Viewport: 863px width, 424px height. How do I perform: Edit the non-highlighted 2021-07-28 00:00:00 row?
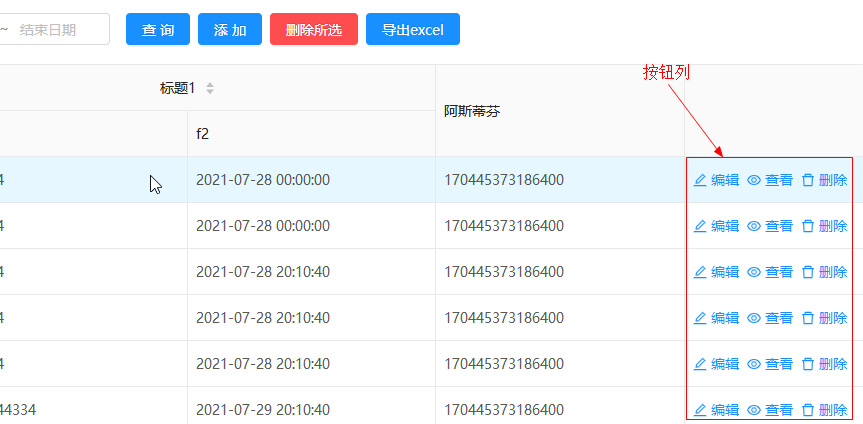click(x=716, y=226)
